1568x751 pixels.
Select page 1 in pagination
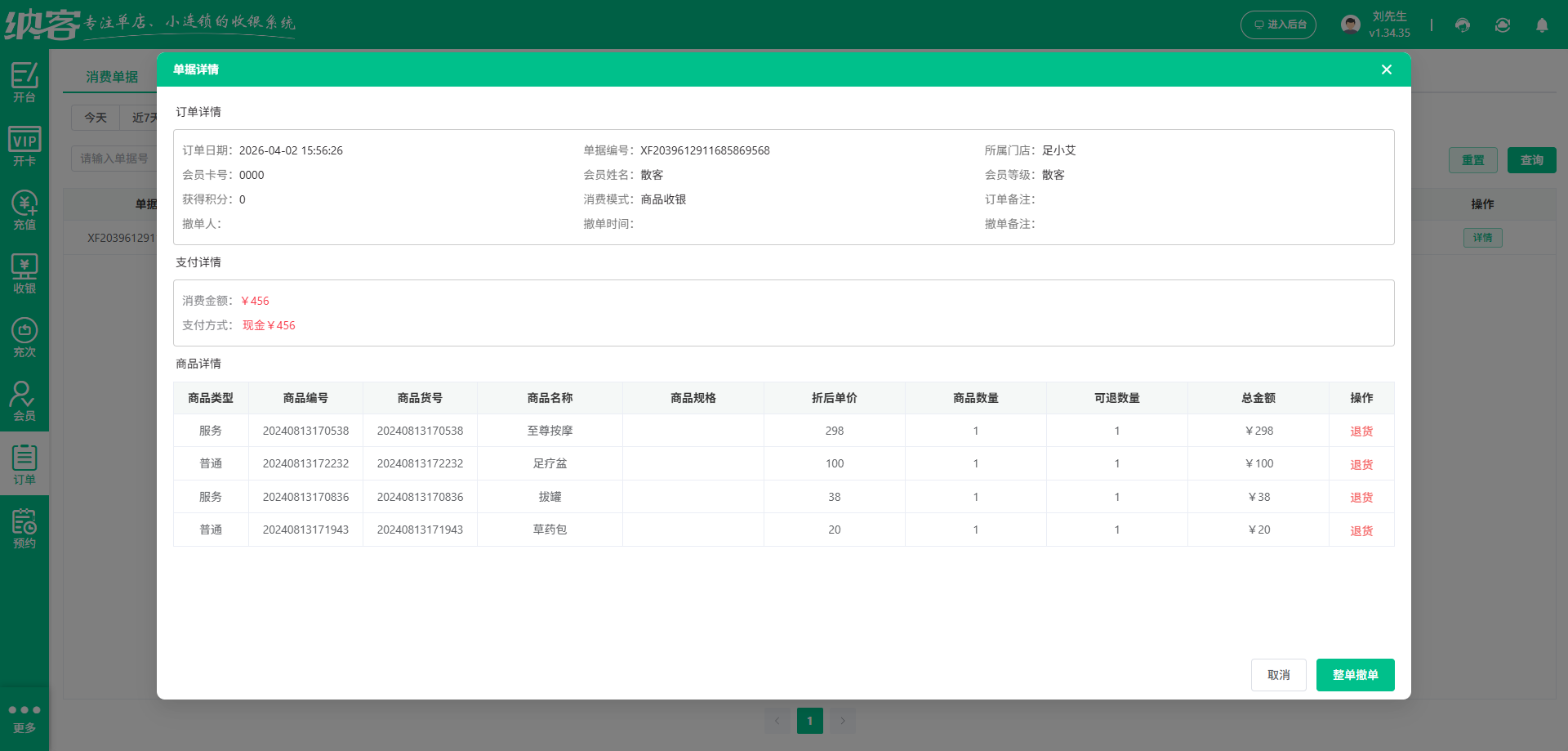click(x=810, y=720)
